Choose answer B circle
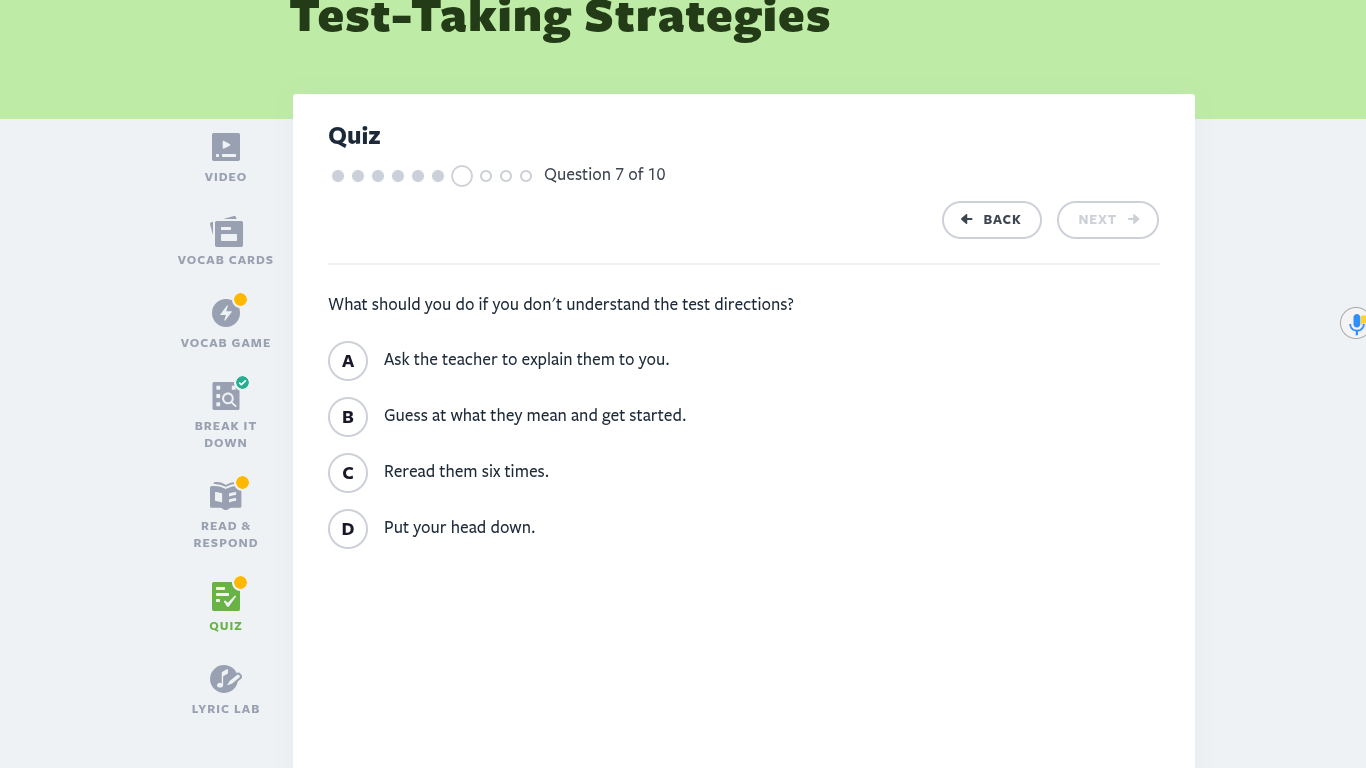The width and height of the screenshot is (1366, 768). (348, 417)
